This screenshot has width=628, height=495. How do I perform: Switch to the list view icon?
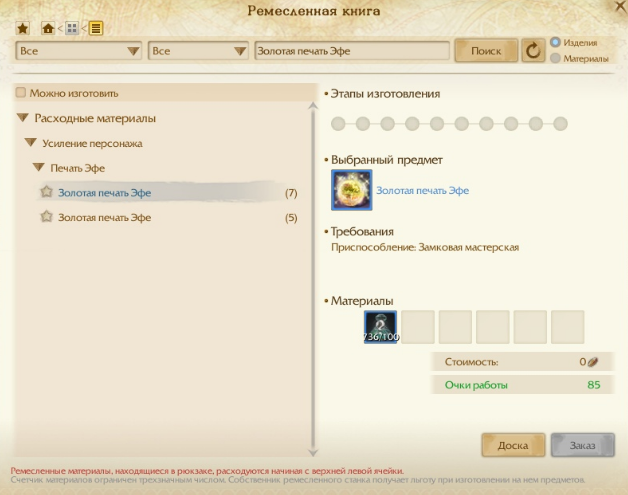pyautogui.click(x=96, y=28)
